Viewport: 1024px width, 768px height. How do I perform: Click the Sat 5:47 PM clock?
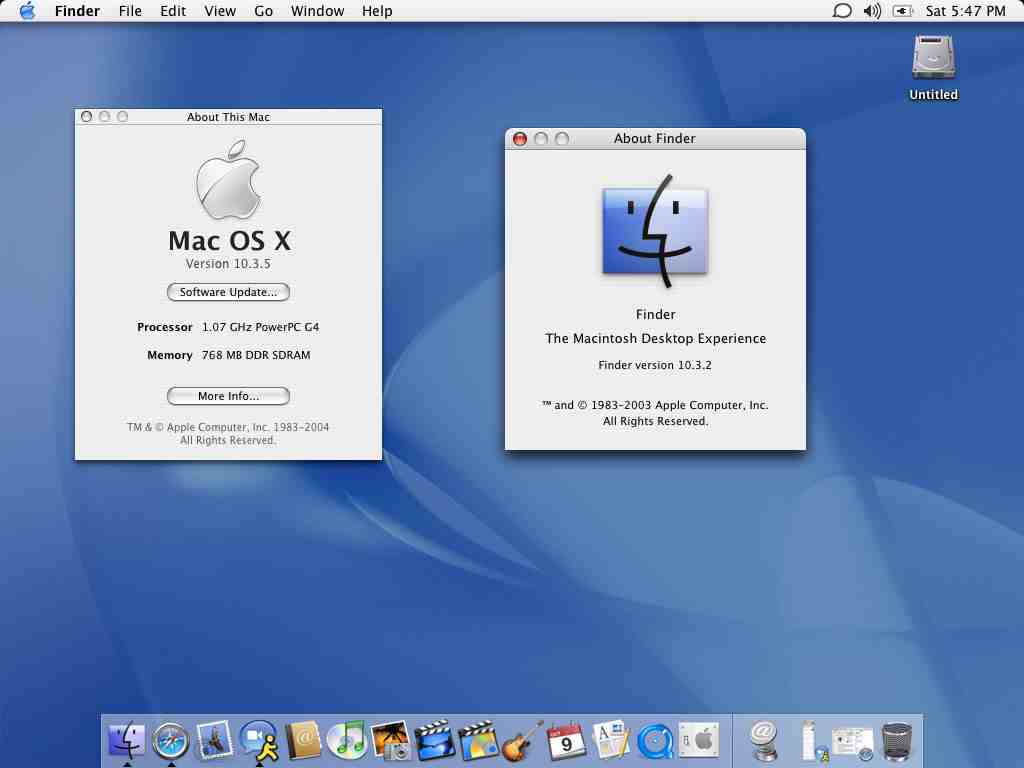pos(965,11)
